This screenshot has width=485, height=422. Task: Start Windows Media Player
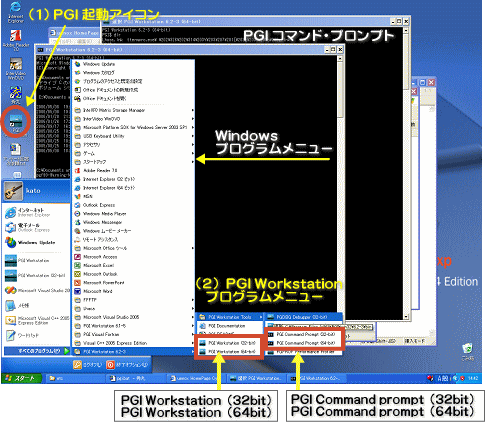coord(133,214)
